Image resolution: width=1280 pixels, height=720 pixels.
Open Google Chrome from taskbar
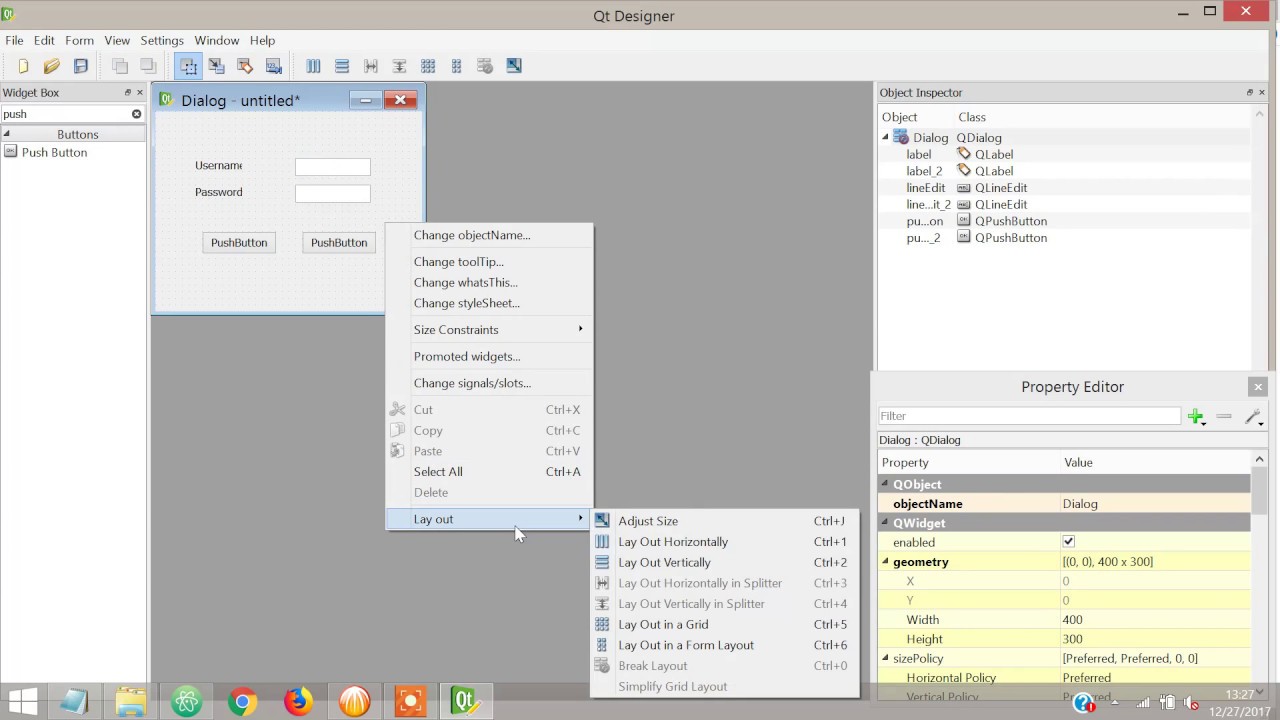[x=242, y=702]
